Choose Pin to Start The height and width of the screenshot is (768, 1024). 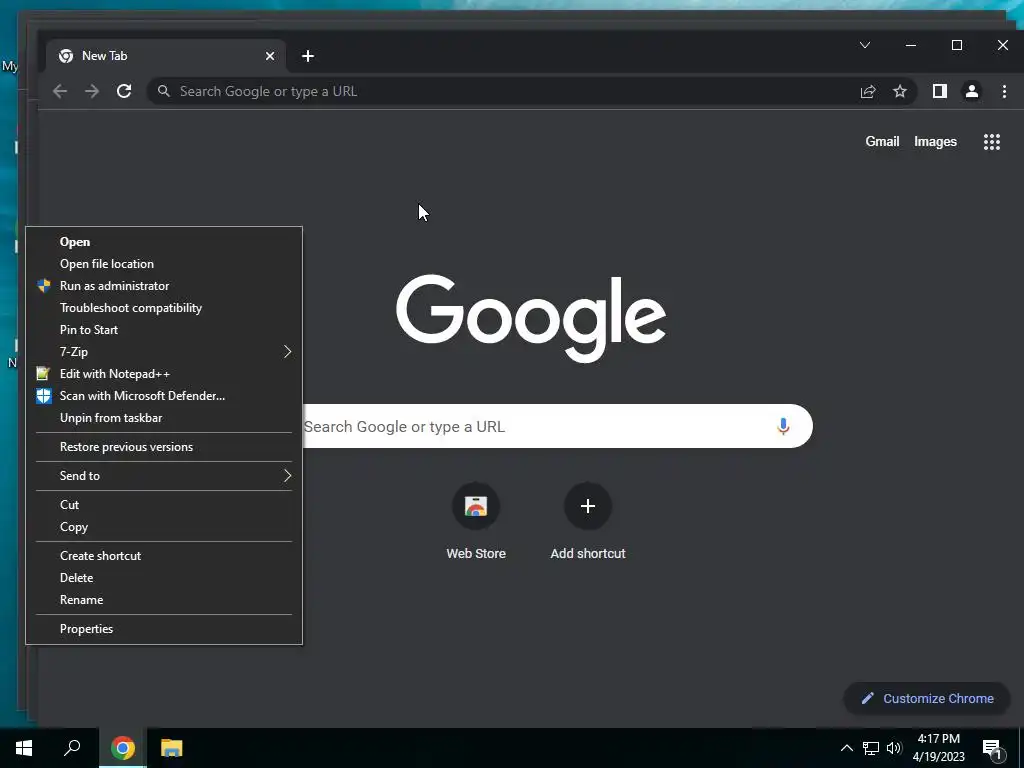click(x=164, y=330)
